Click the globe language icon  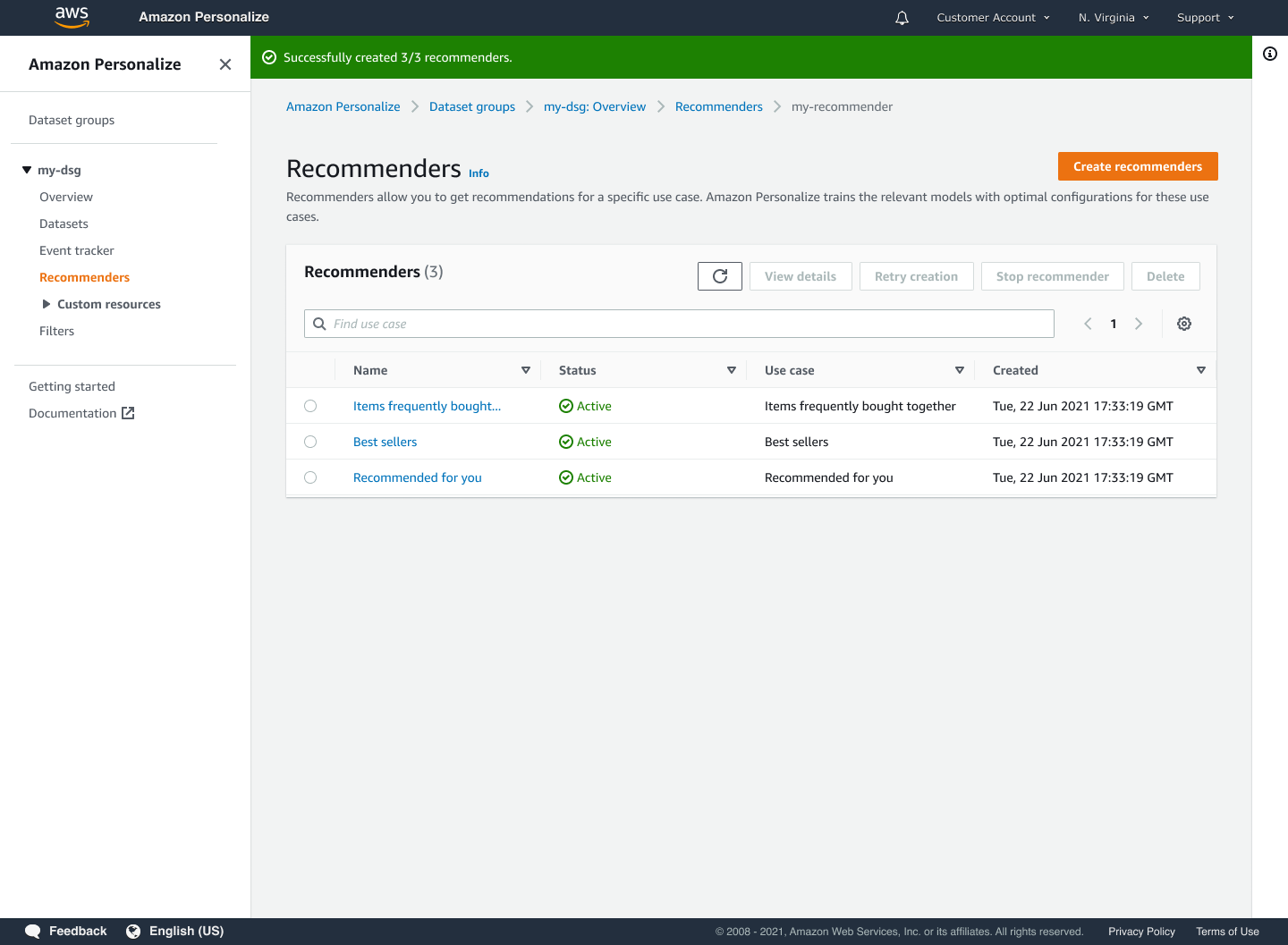pos(133,932)
